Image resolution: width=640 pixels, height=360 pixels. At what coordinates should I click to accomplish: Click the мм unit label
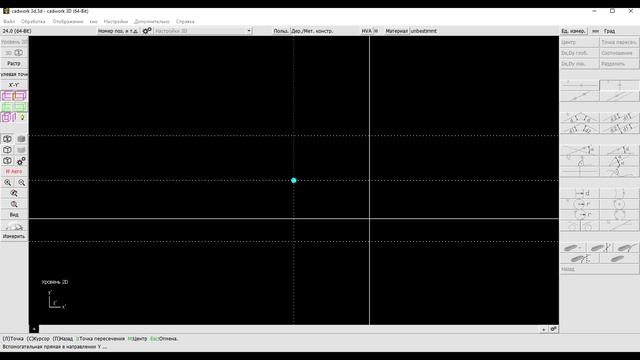pos(595,31)
